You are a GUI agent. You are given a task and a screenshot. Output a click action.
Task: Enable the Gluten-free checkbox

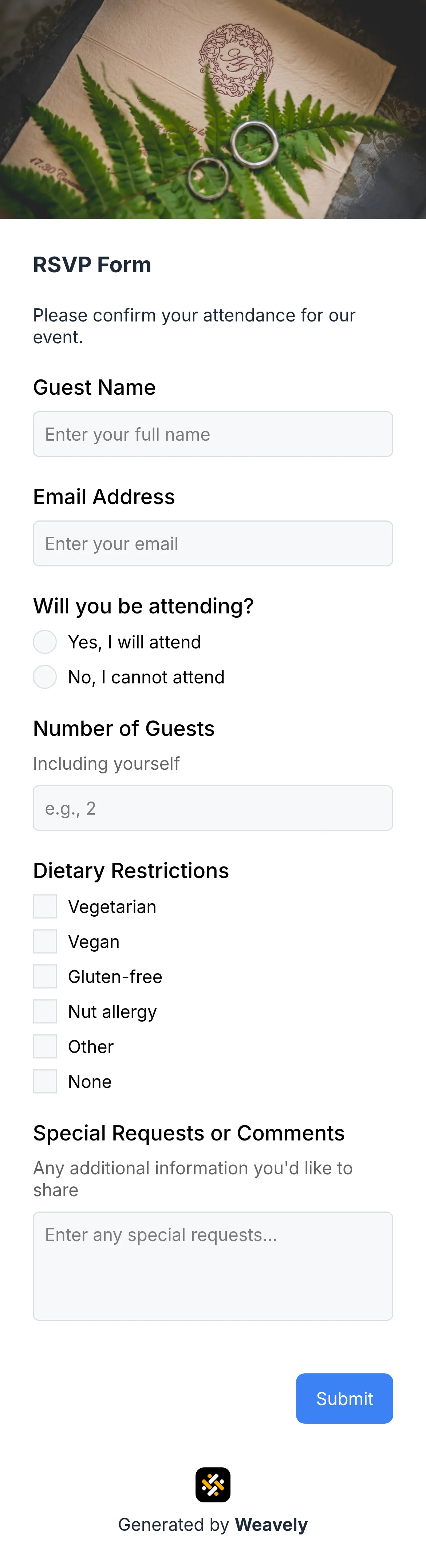pos(44,976)
